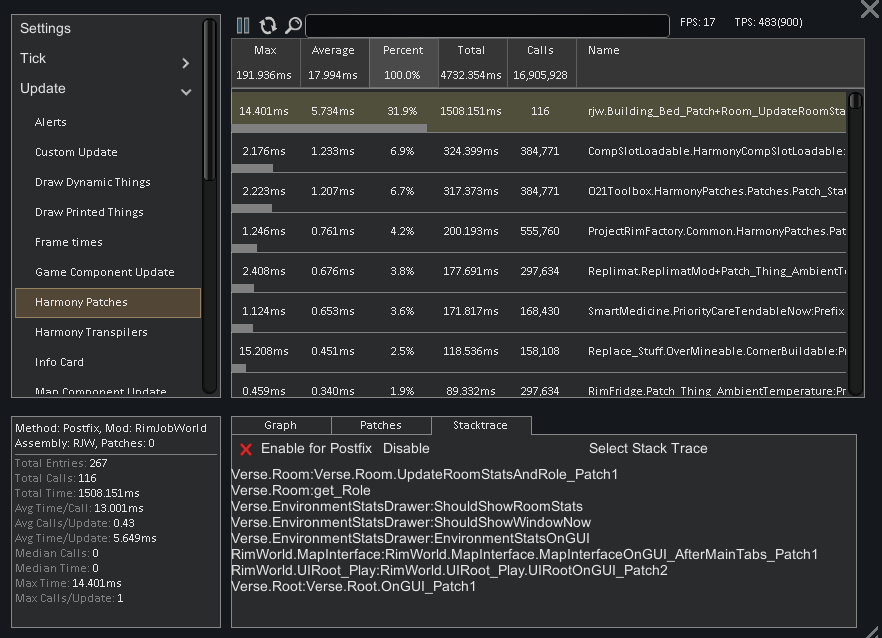882x638 pixels.
Task: Click the FPS: 17 readout
Action: coord(698,23)
